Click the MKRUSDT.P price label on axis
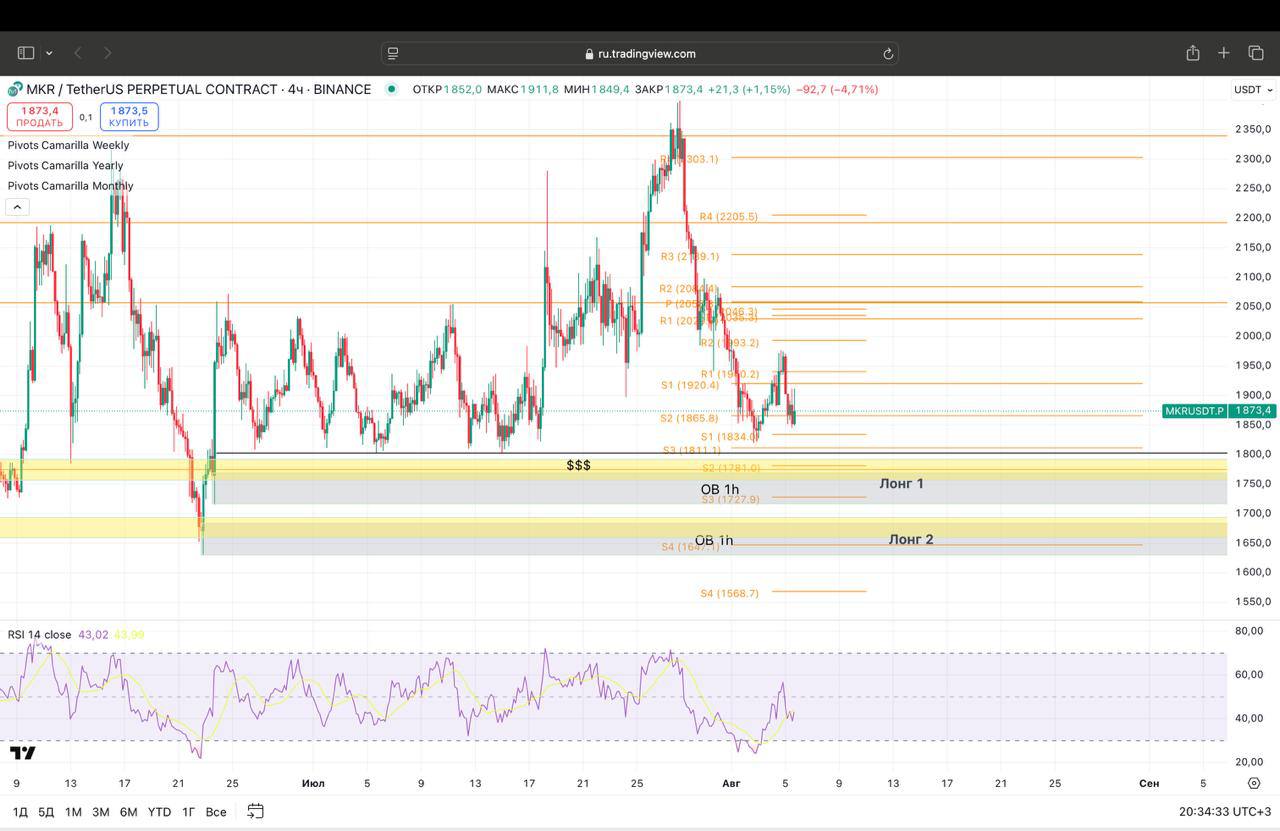Viewport: 1280px width, 831px height. point(1194,411)
